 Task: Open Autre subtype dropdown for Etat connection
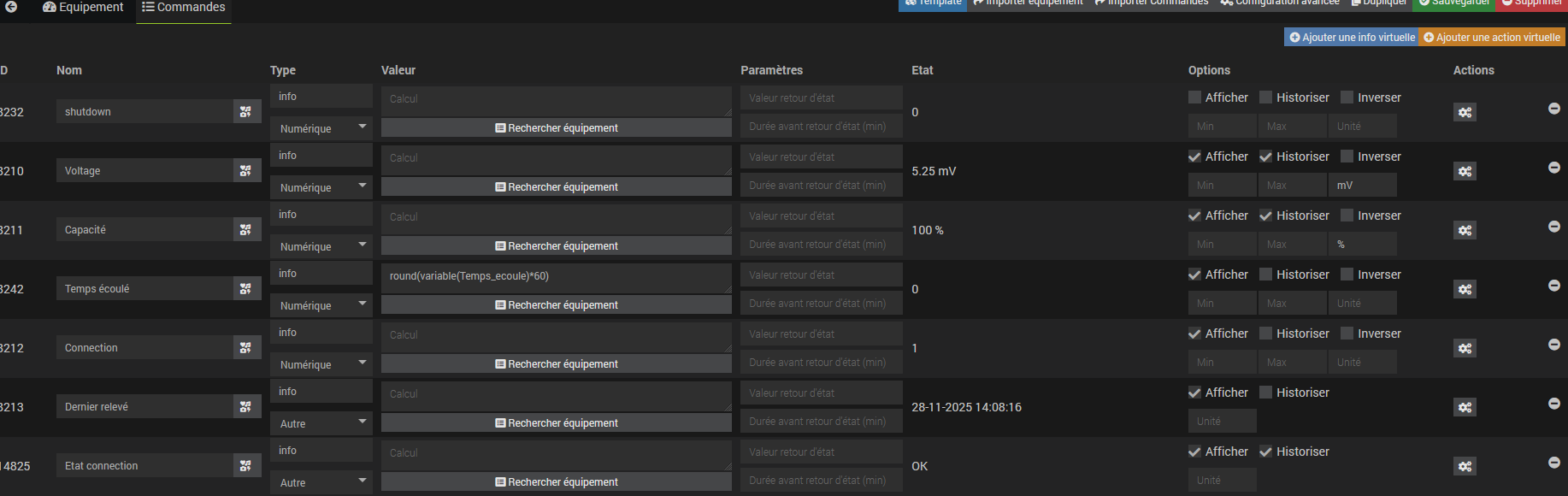tap(321, 482)
